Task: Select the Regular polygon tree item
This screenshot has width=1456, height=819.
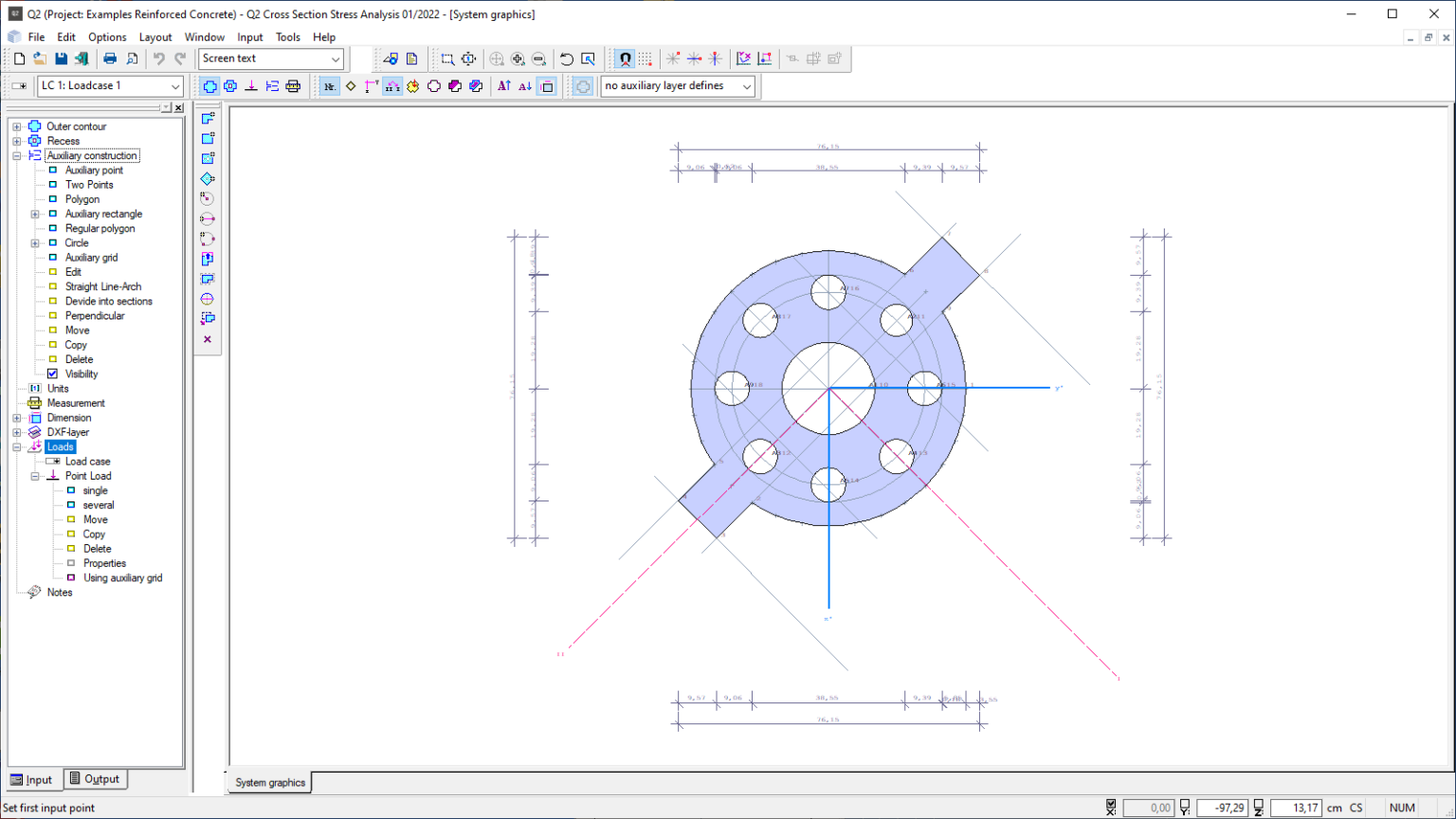Action: [x=100, y=228]
